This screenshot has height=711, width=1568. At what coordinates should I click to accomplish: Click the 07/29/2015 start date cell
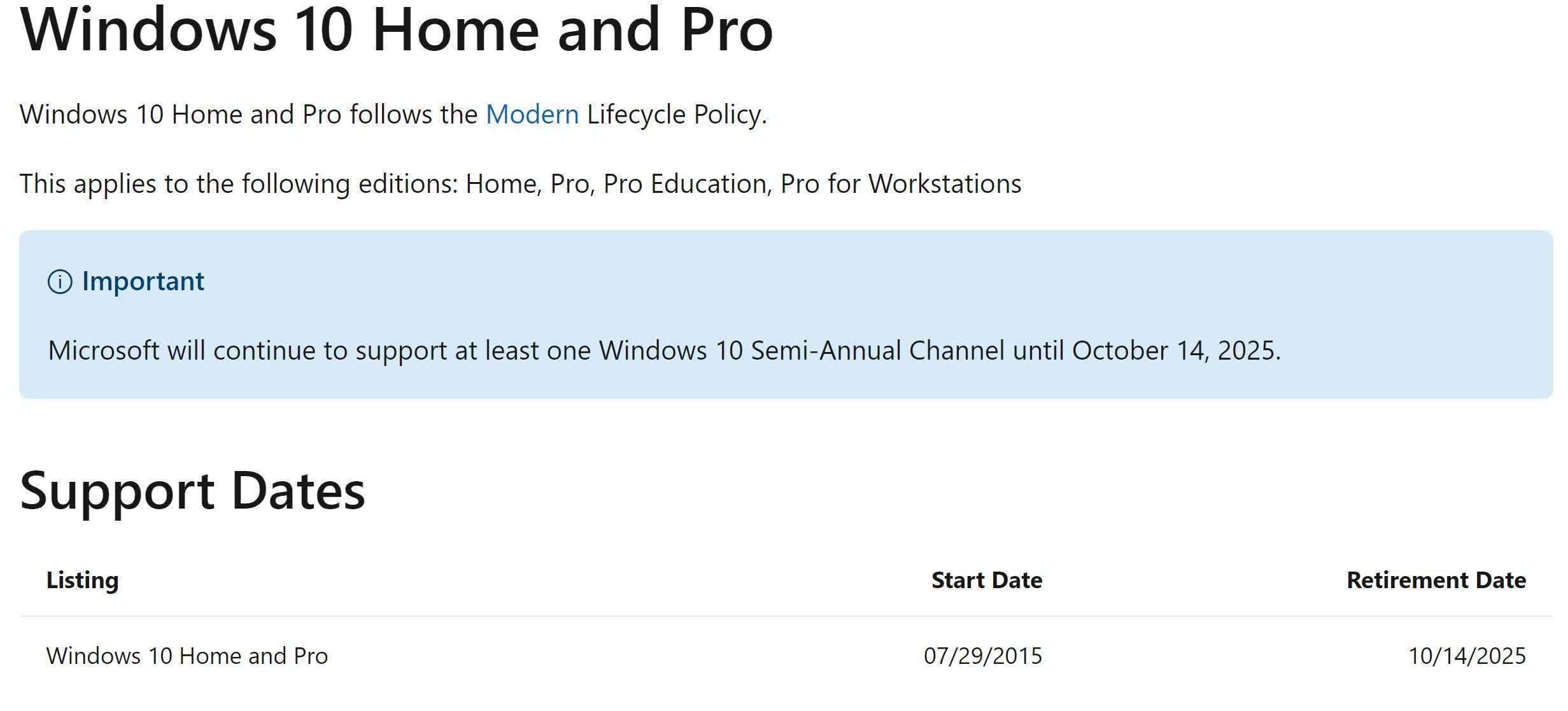(x=983, y=656)
